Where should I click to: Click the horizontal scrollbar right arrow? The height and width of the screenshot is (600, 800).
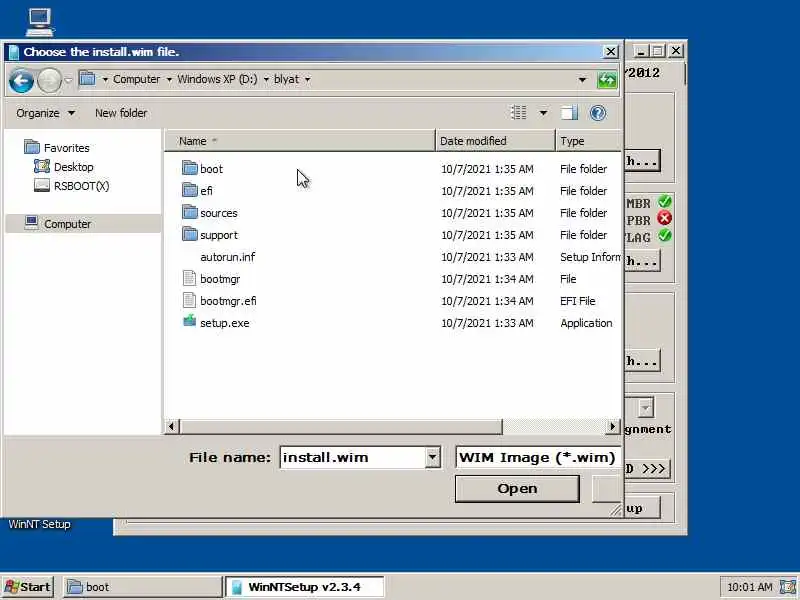tap(612, 426)
